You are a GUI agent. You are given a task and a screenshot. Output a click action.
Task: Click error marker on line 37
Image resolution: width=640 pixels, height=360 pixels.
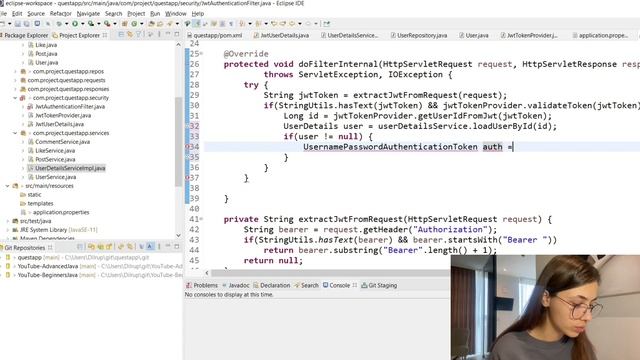pyautogui.click(x=187, y=178)
